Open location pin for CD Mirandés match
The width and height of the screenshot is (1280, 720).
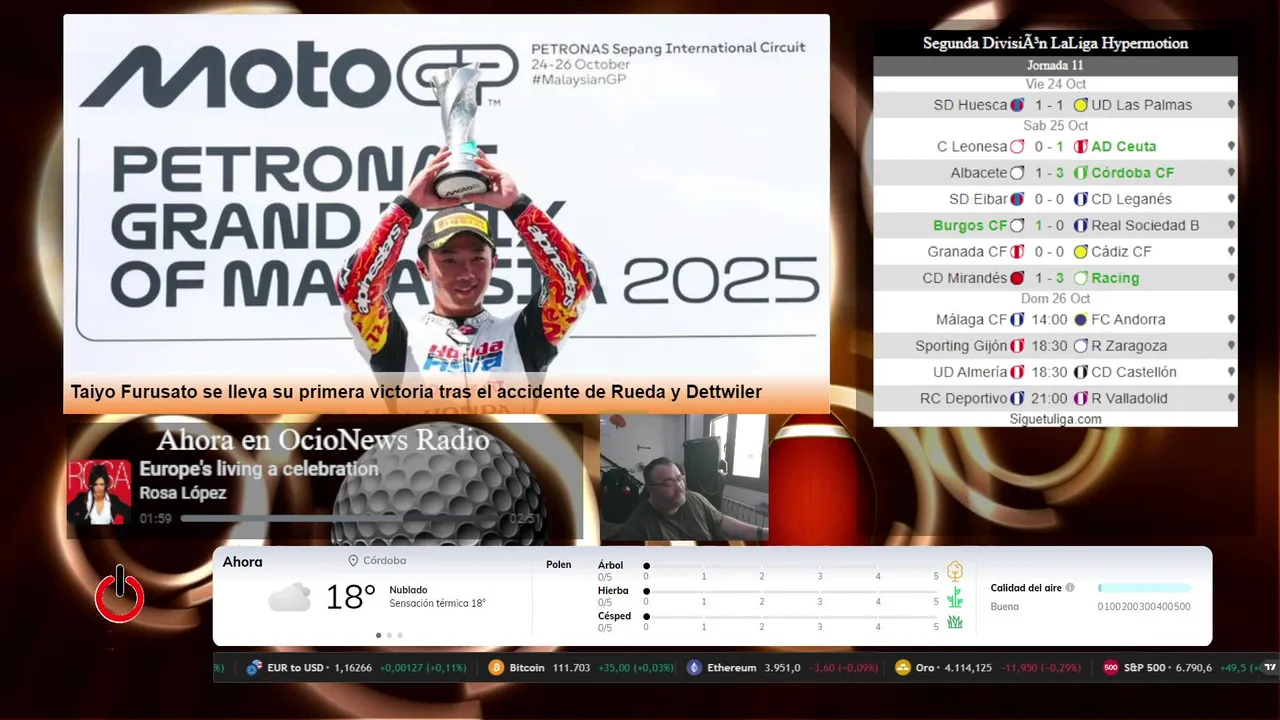pos(1231,278)
